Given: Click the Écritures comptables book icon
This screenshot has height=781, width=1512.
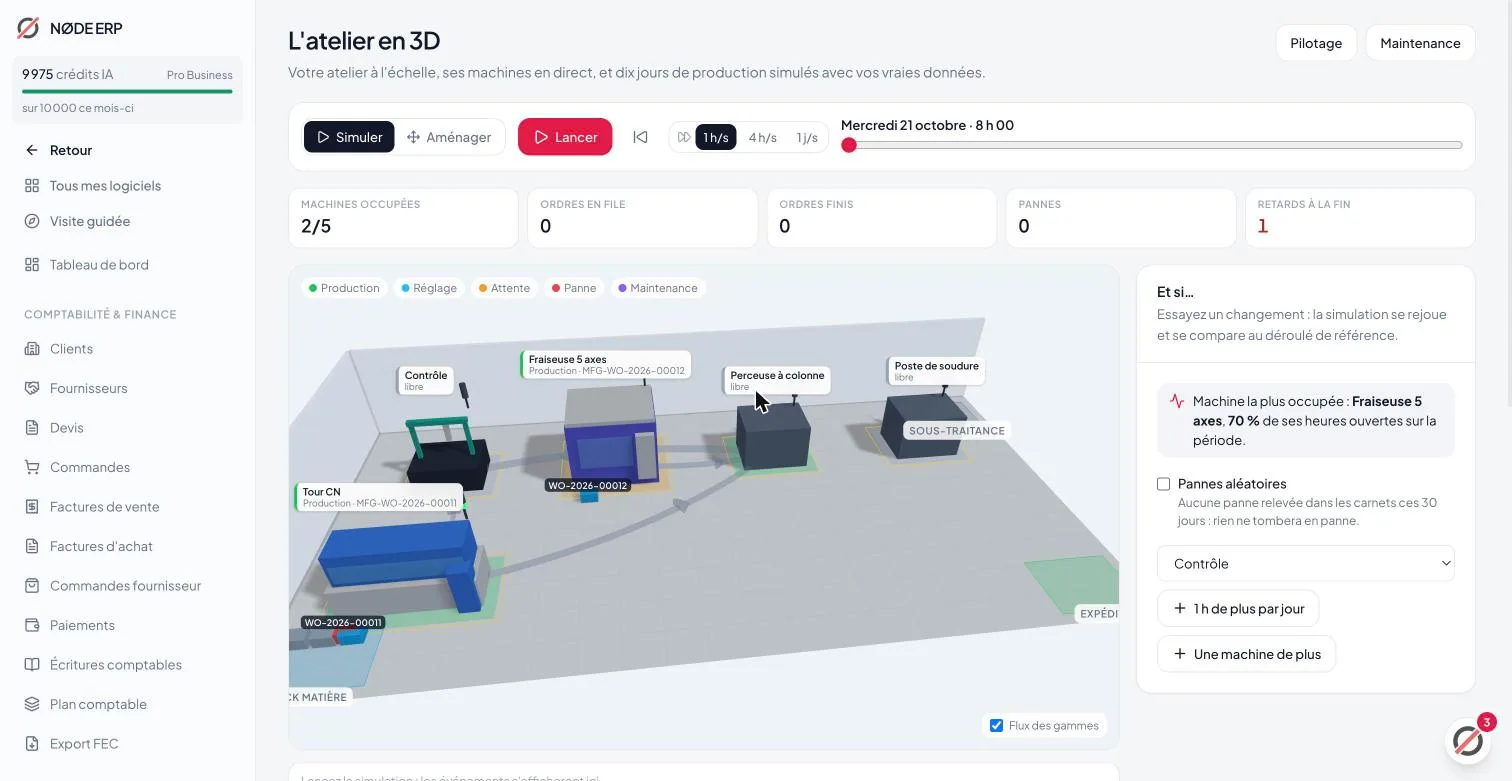Looking at the screenshot, I should point(32,665).
